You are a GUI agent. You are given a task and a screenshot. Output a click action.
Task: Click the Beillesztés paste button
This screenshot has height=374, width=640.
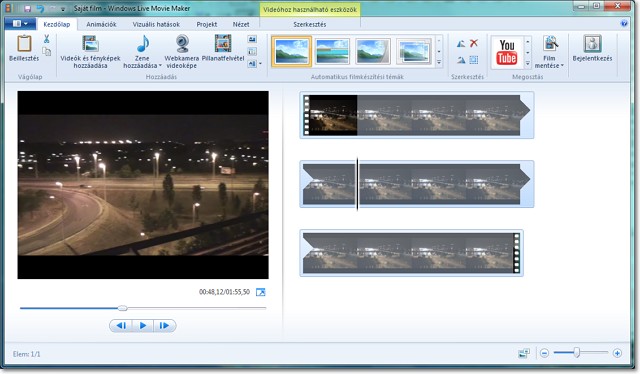[x=24, y=48]
